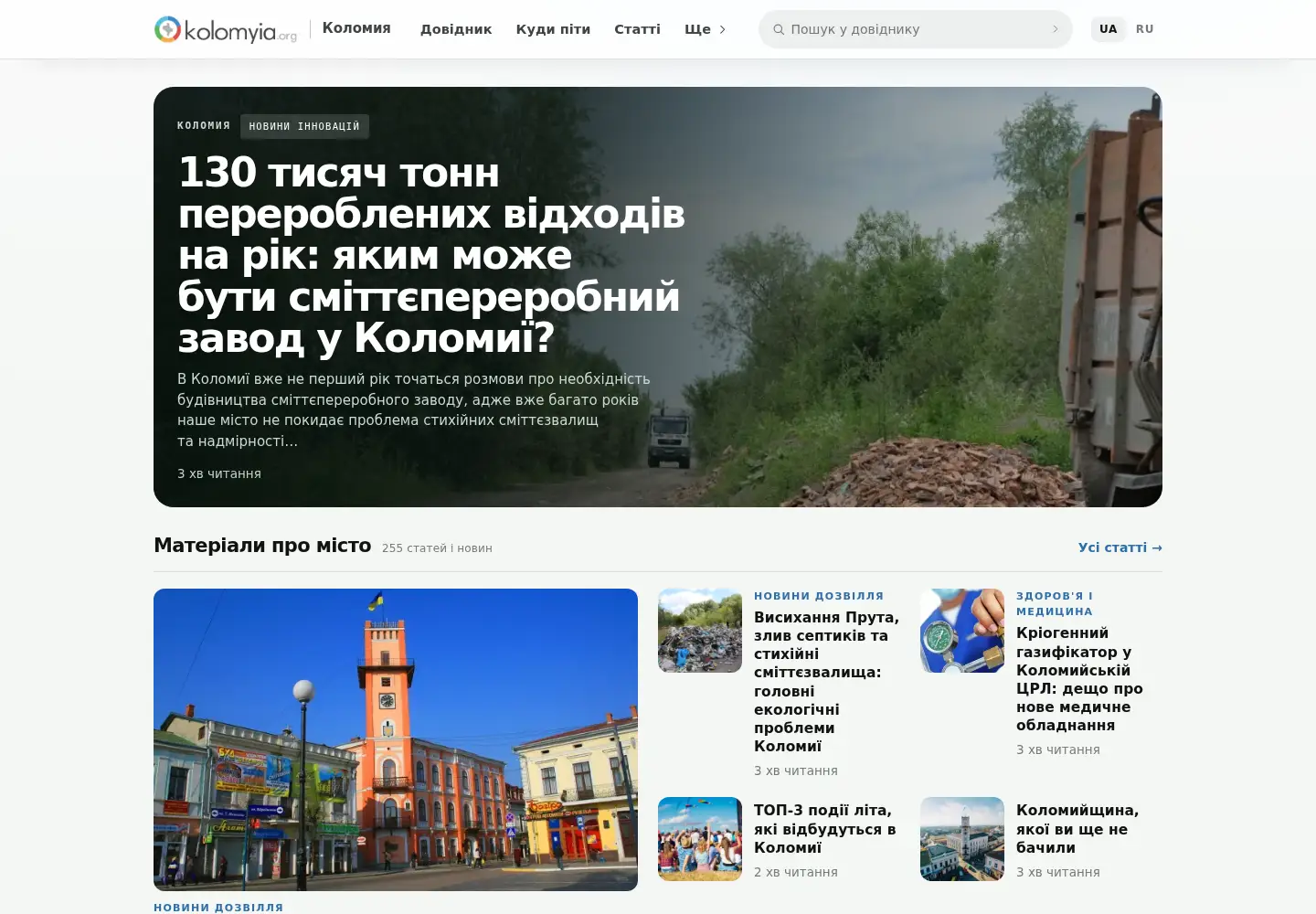Image resolution: width=1316 pixels, height=914 pixels.
Task: Open the medical gauge equipment thumbnail
Action: pyautogui.click(x=962, y=631)
